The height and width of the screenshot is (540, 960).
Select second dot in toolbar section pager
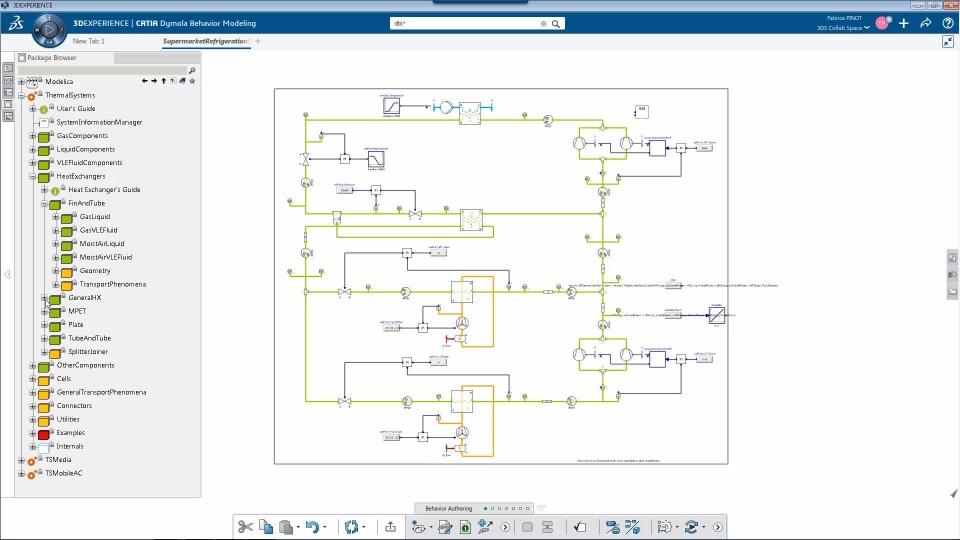pyautogui.click(x=493, y=509)
